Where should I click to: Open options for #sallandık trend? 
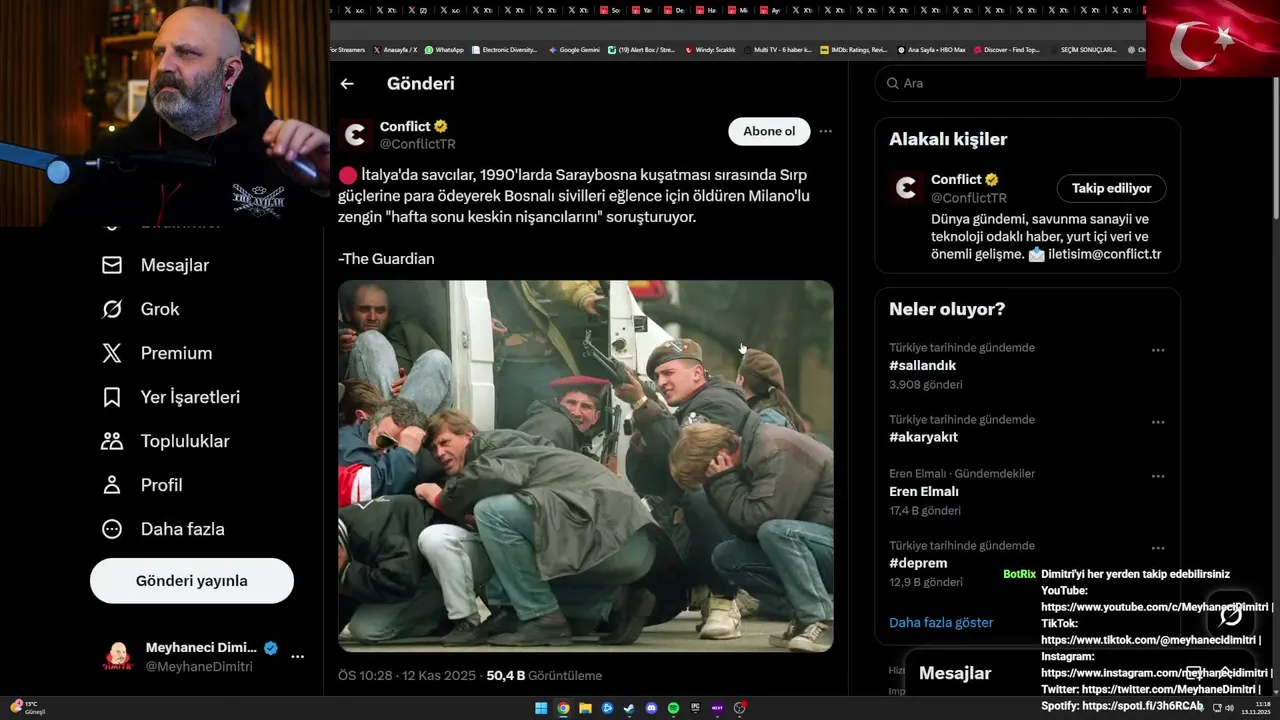1158,350
